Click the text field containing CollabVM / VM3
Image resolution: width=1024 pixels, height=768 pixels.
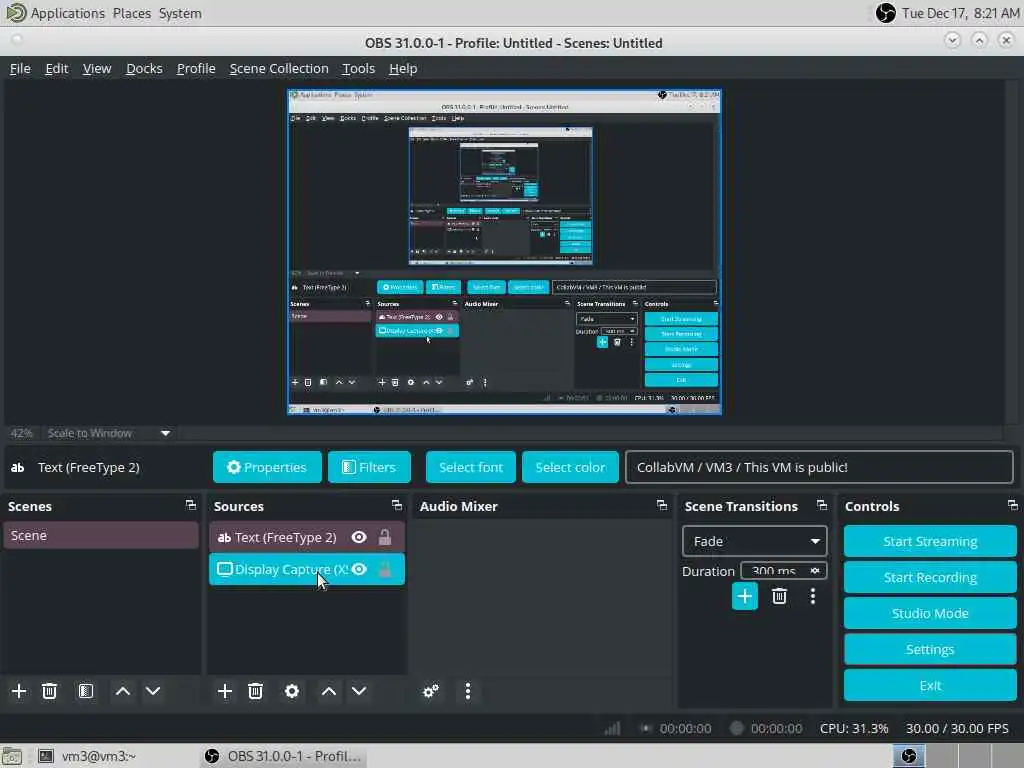pyautogui.click(x=819, y=467)
